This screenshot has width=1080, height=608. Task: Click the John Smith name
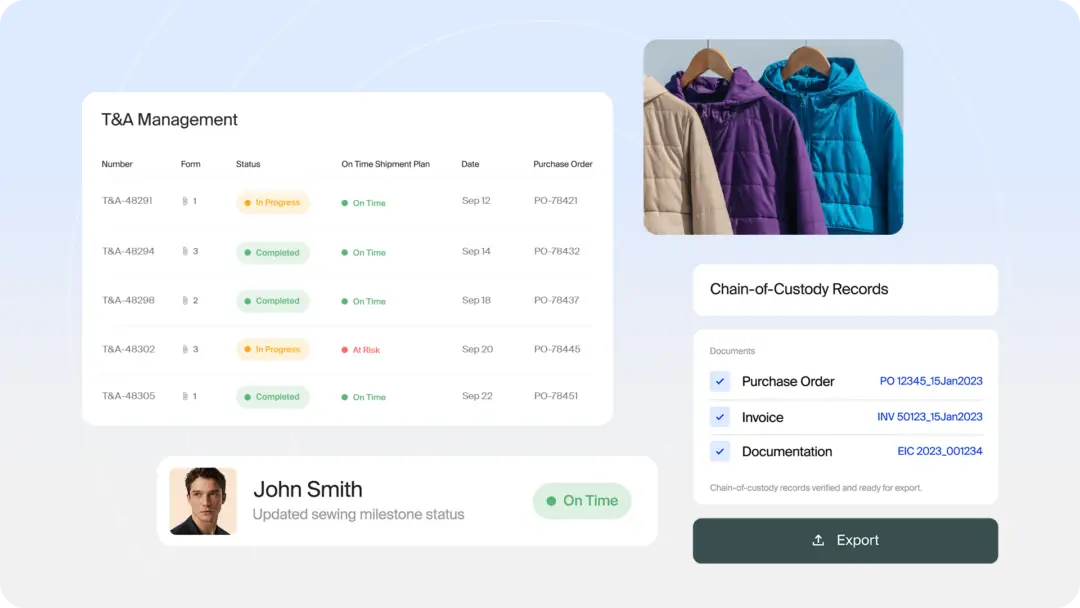click(308, 489)
